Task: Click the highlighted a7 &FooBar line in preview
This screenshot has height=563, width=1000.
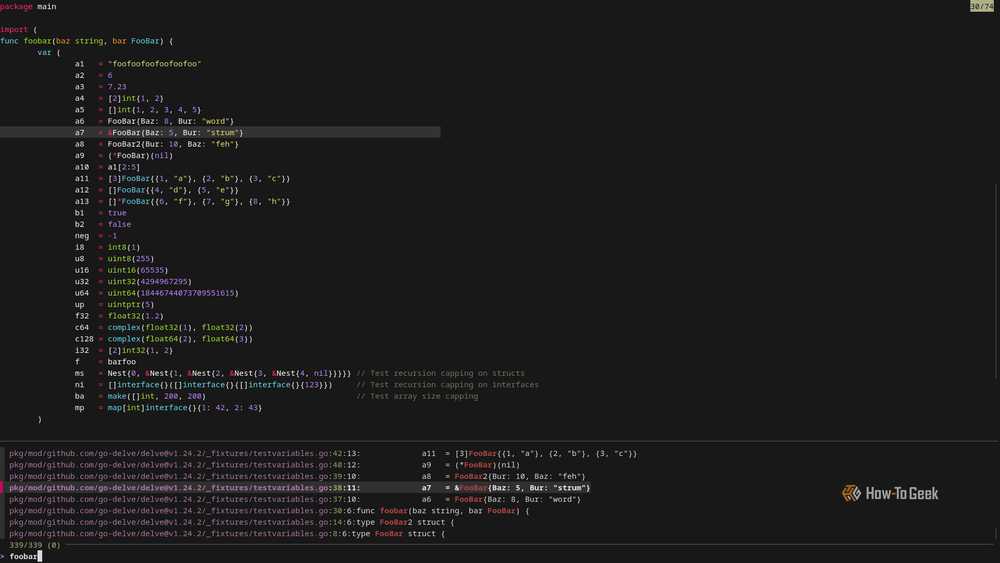Action: click(220, 133)
